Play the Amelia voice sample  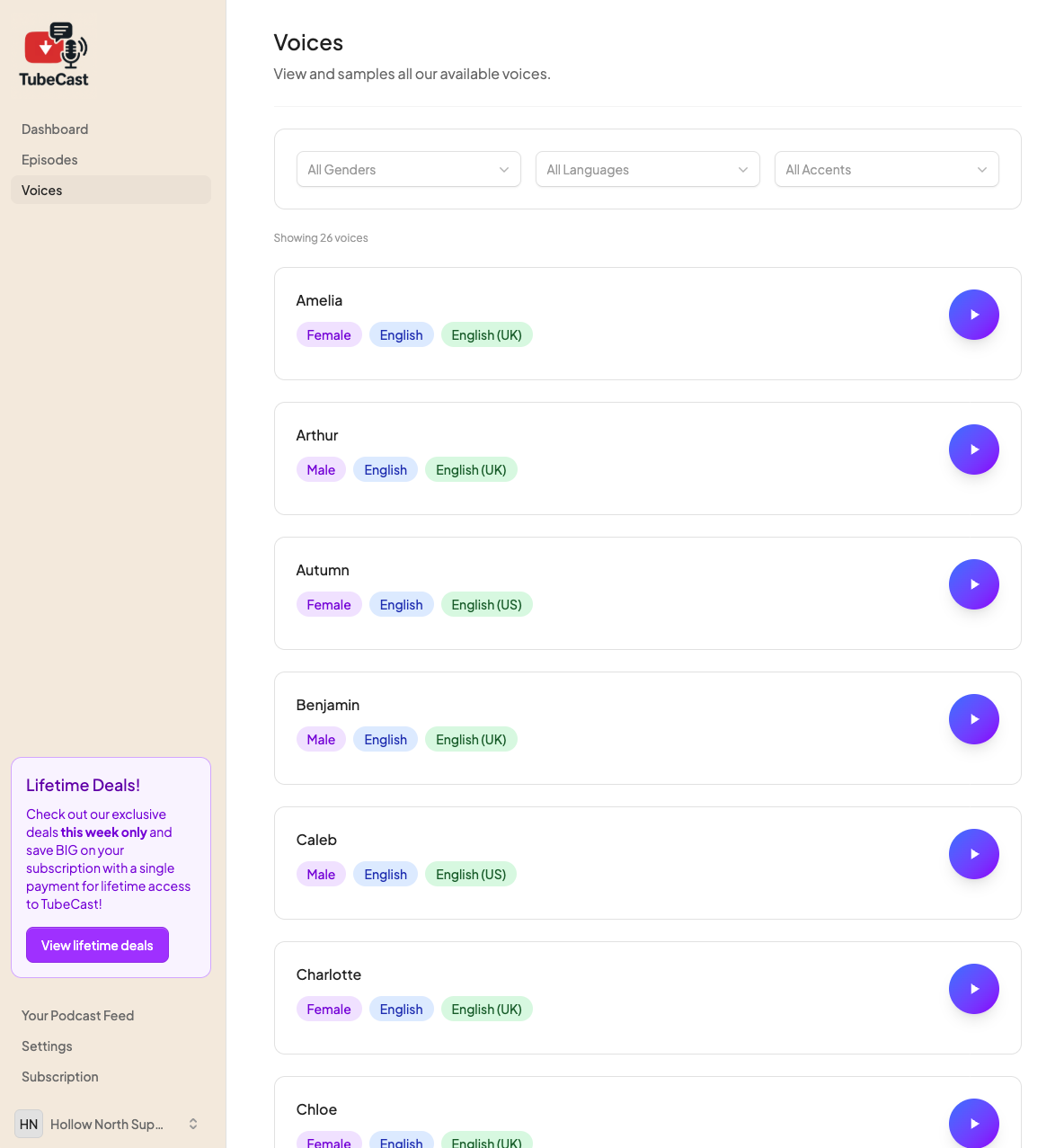pos(973,315)
